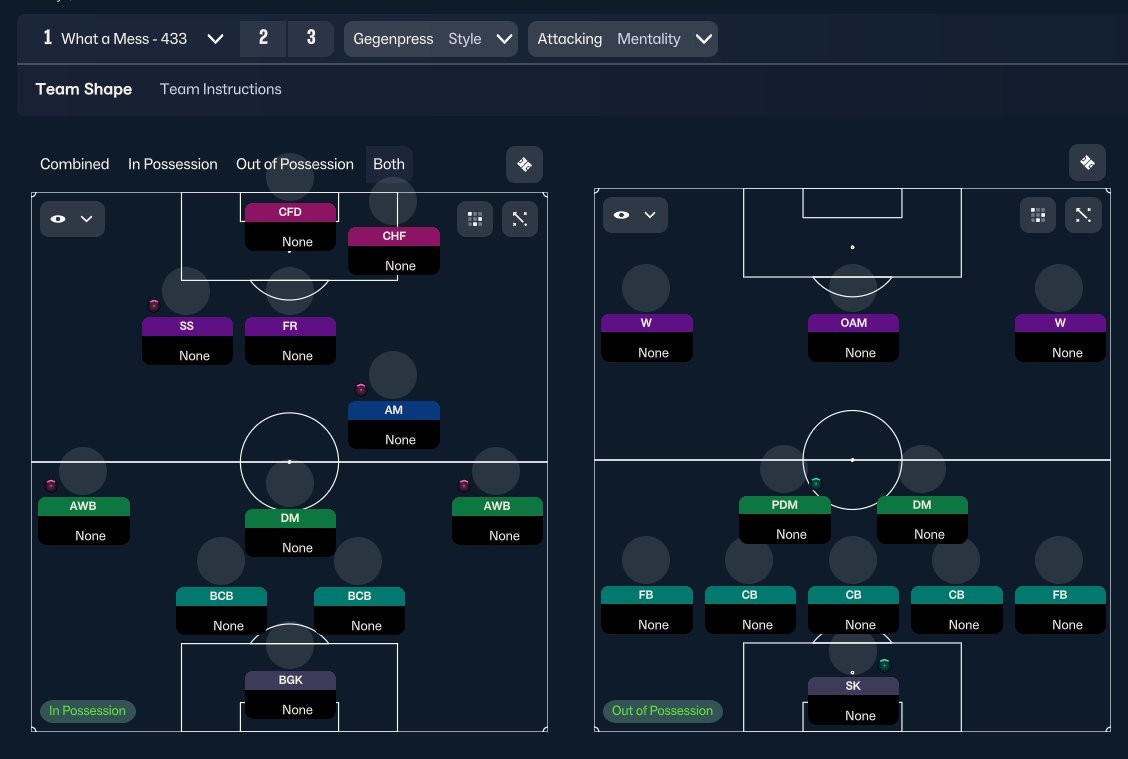Select the FR position card
Screen dimensions: 1128x759
pos(291,340)
